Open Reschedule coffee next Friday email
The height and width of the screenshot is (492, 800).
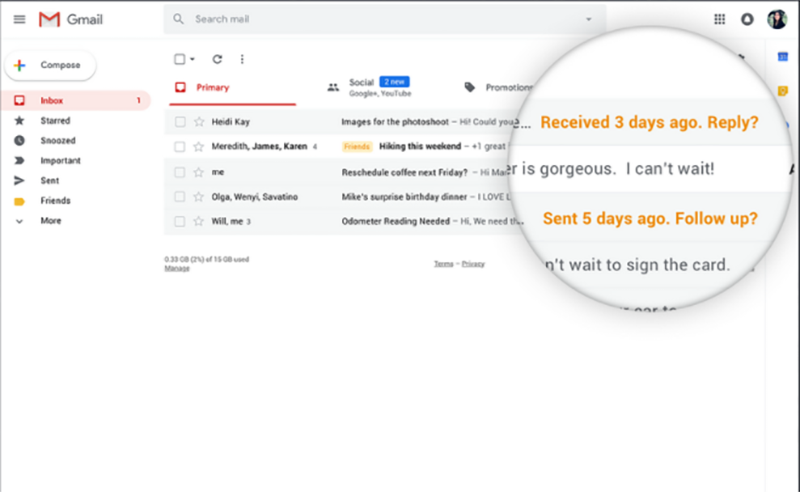pos(405,173)
